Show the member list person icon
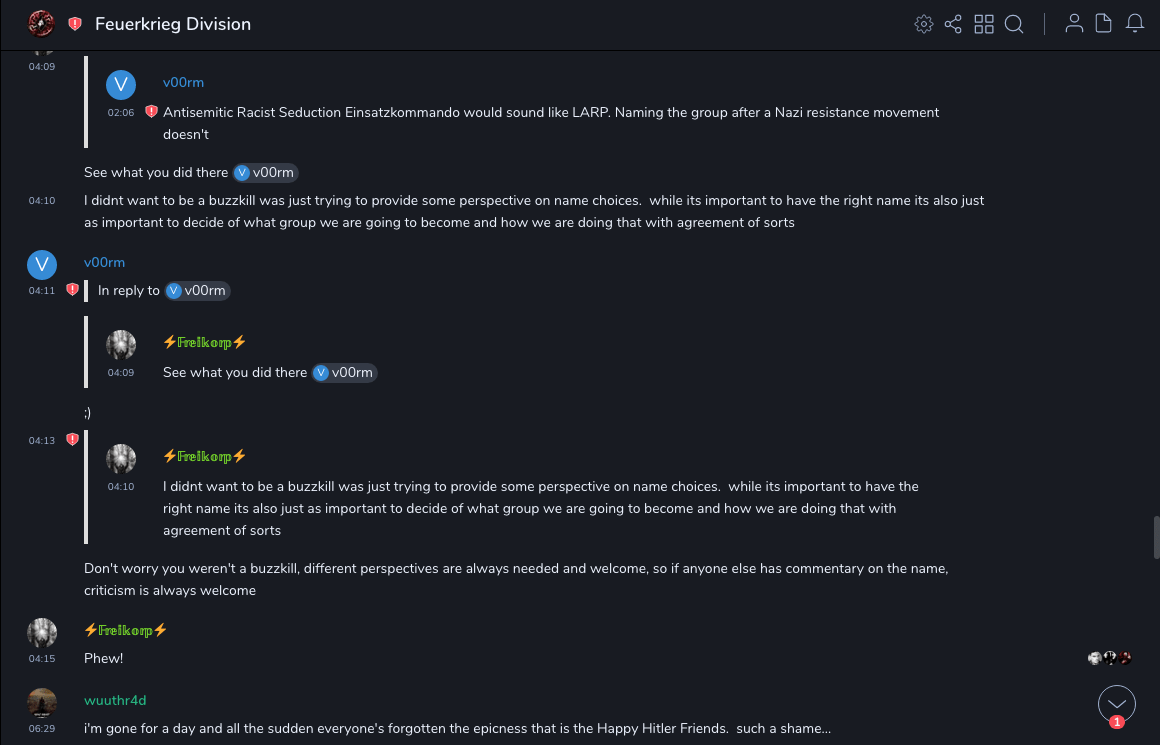 (x=1074, y=24)
